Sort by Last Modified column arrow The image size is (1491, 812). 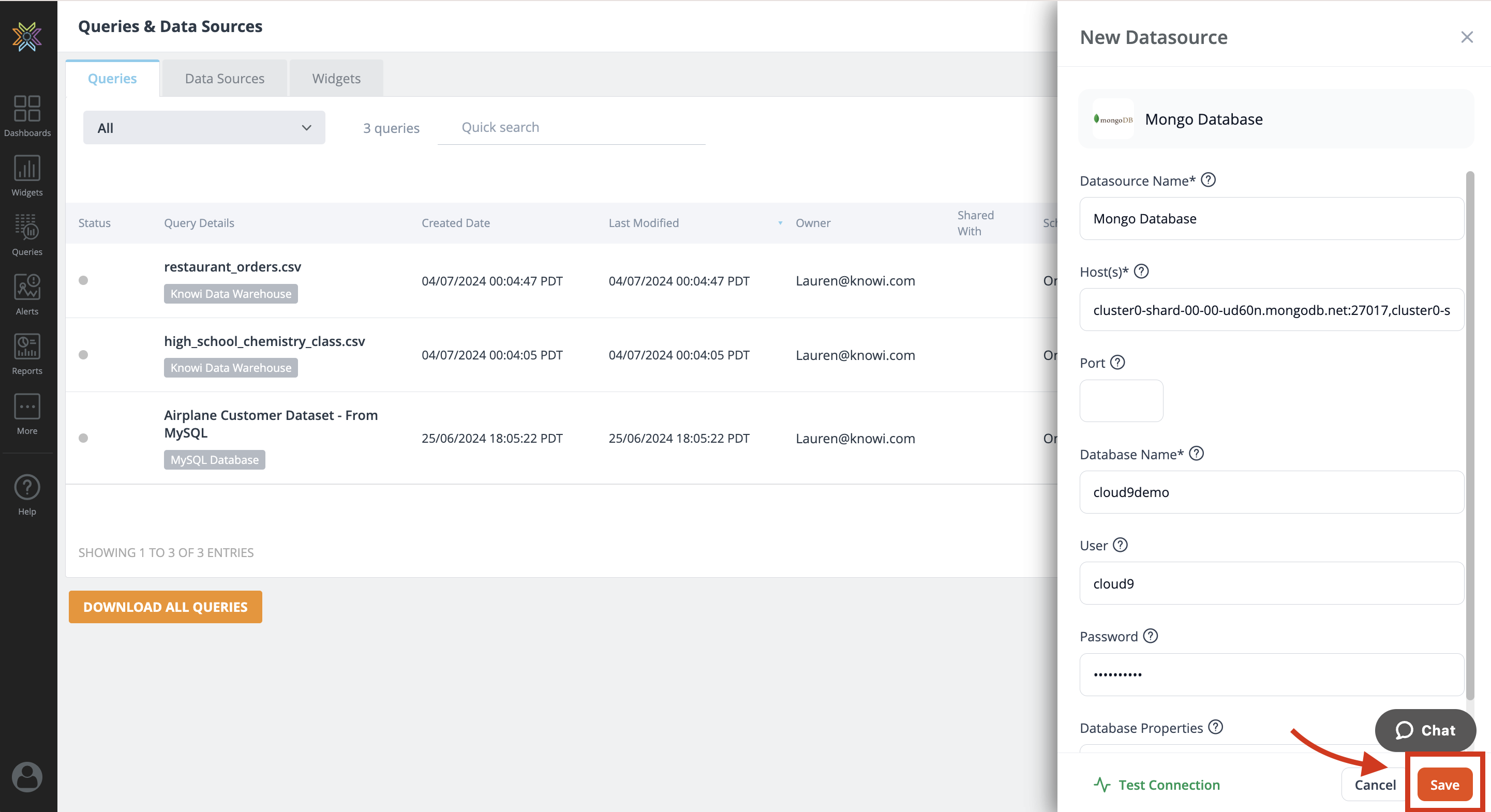point(780,223)
